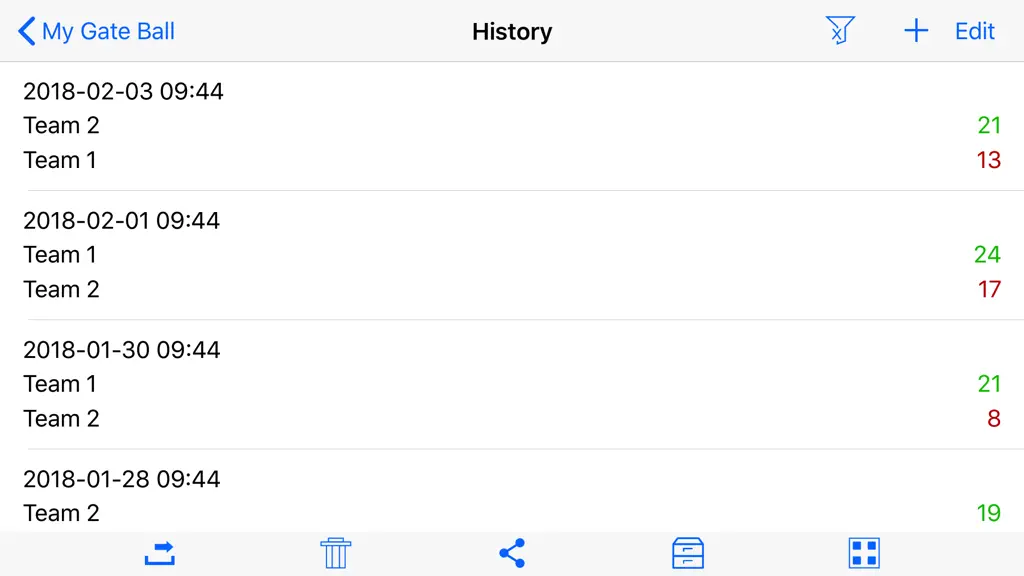1024x576 pixels.
Task: Select Team 2 winning score 21
Action: coord(989,125)
